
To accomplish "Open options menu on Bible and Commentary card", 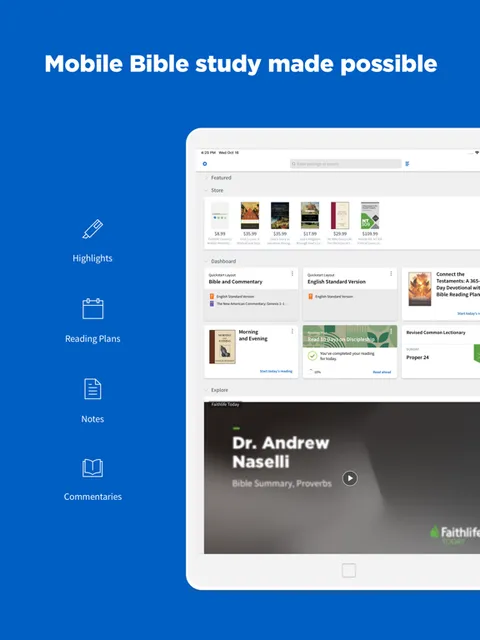I will click(x=292, y=273).
